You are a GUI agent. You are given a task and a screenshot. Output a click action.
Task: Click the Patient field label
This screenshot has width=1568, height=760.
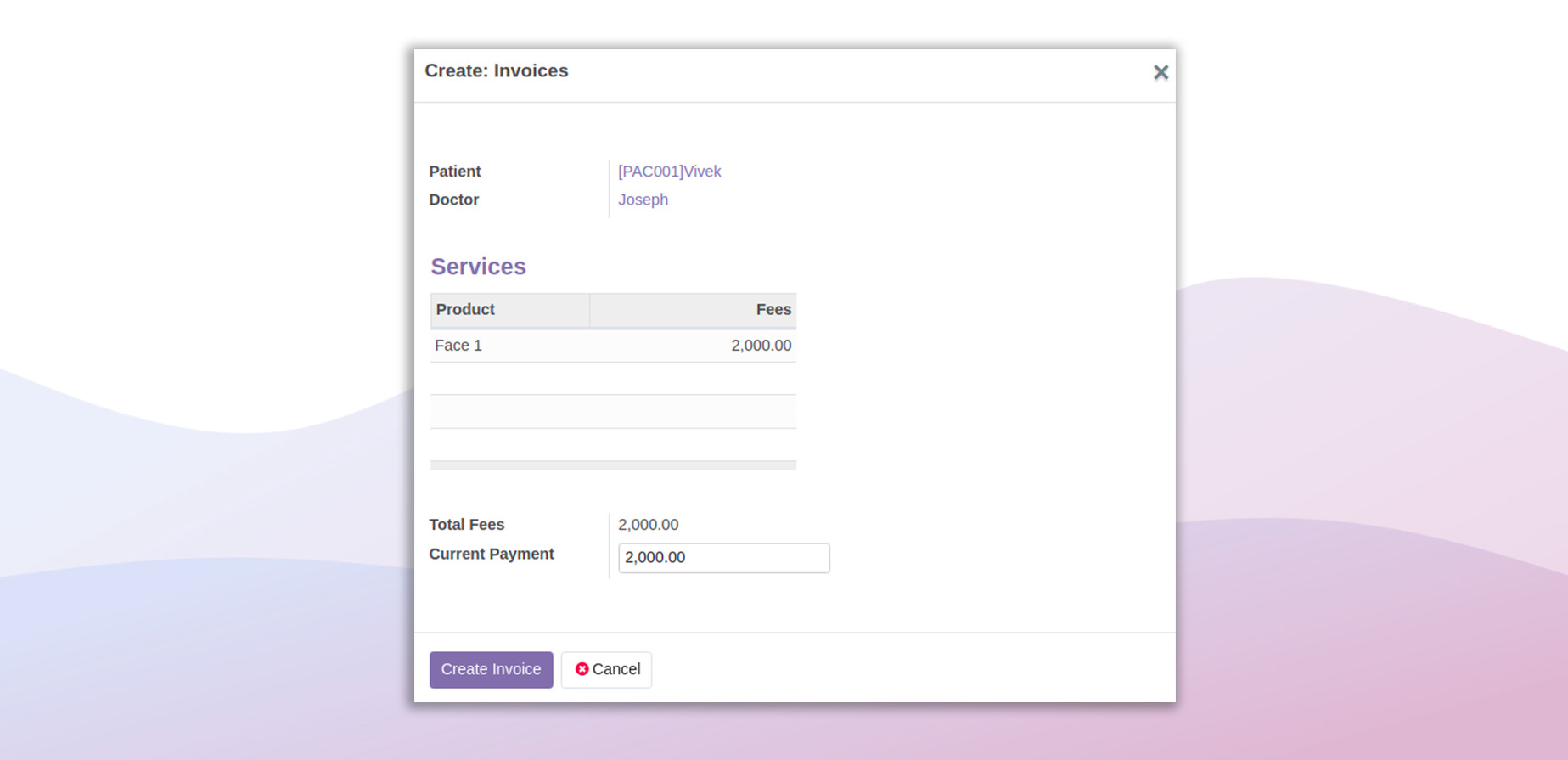coord(454,172)
